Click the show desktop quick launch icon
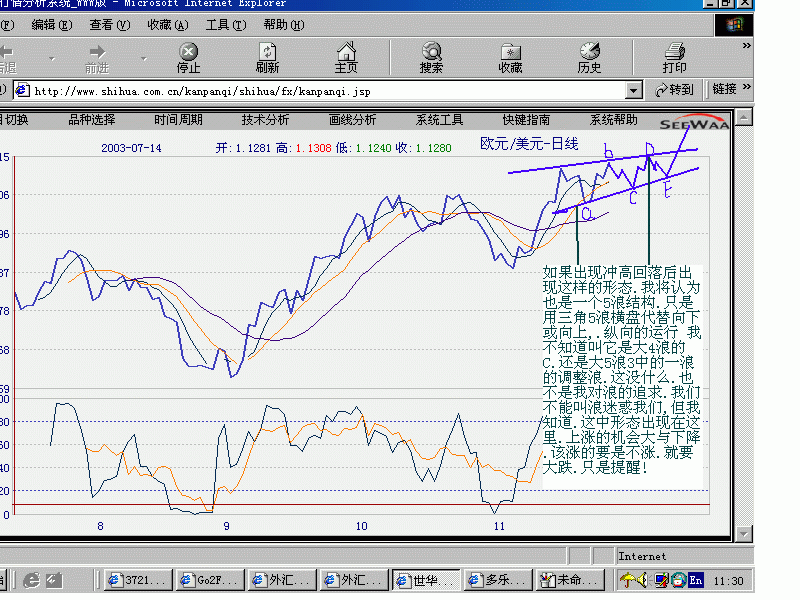800x600 pixels. click(x=54, y=580)
